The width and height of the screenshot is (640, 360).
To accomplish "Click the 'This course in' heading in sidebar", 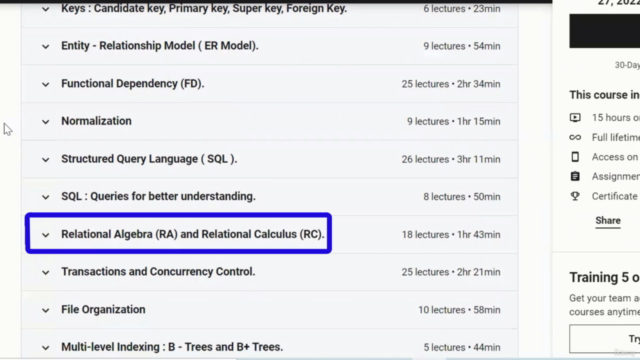I will tap(604, 95).
